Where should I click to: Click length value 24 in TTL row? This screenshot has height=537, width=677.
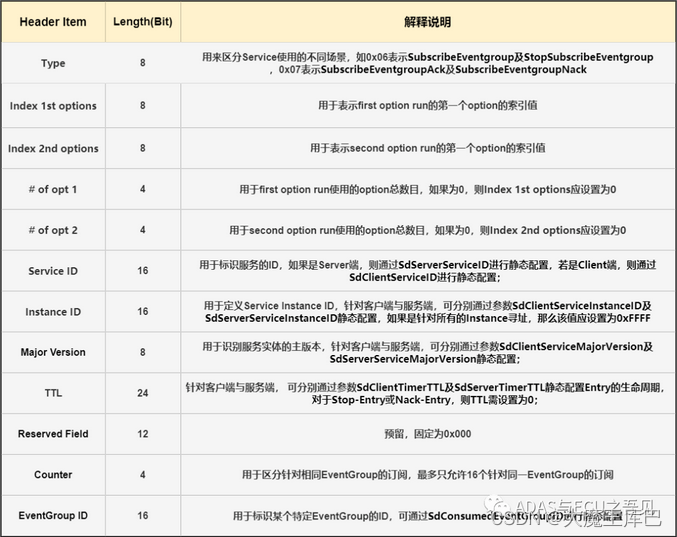(142, 393)
